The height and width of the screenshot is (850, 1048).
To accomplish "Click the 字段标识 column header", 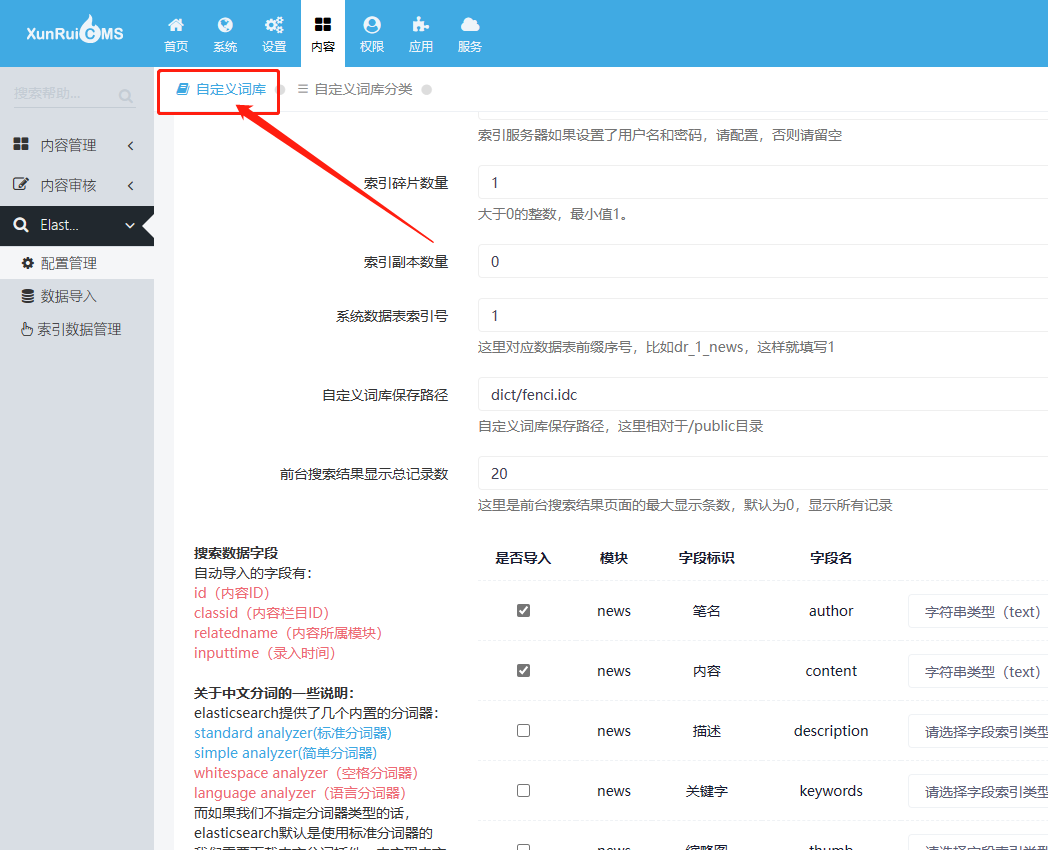I will 706,558.
